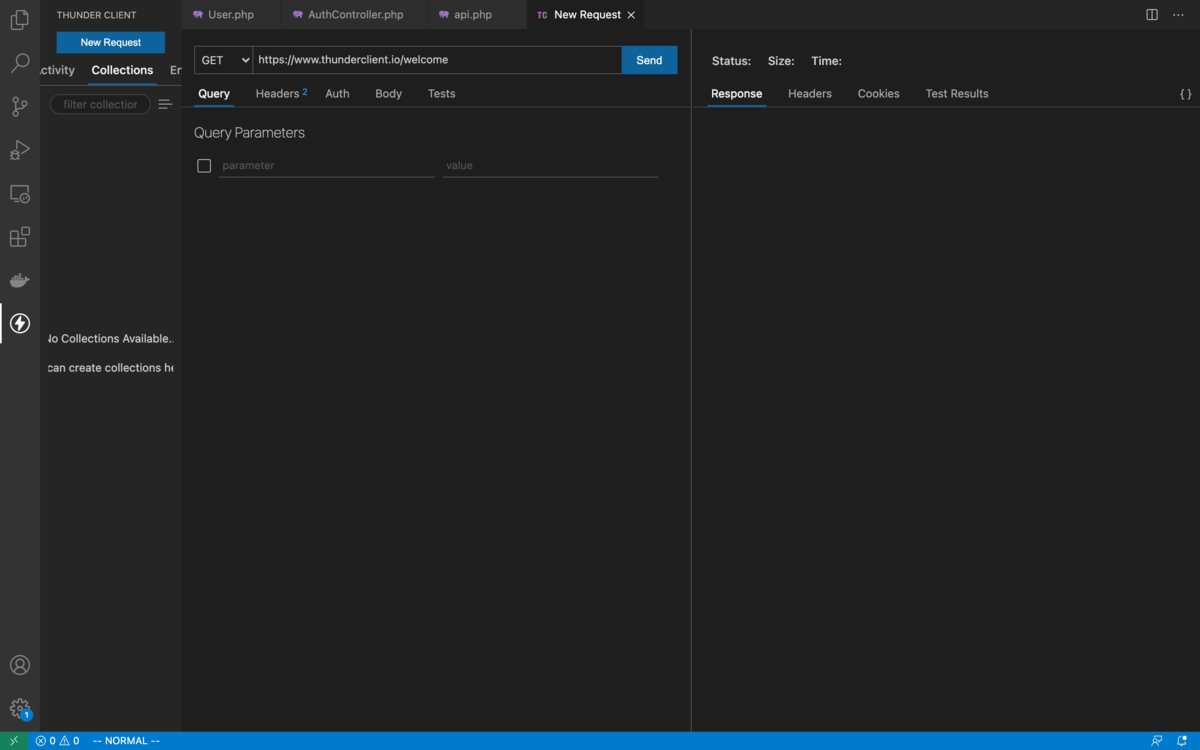The image size is (1200, 750).
Task: Split the editor right
Action: coord(1152,15)
